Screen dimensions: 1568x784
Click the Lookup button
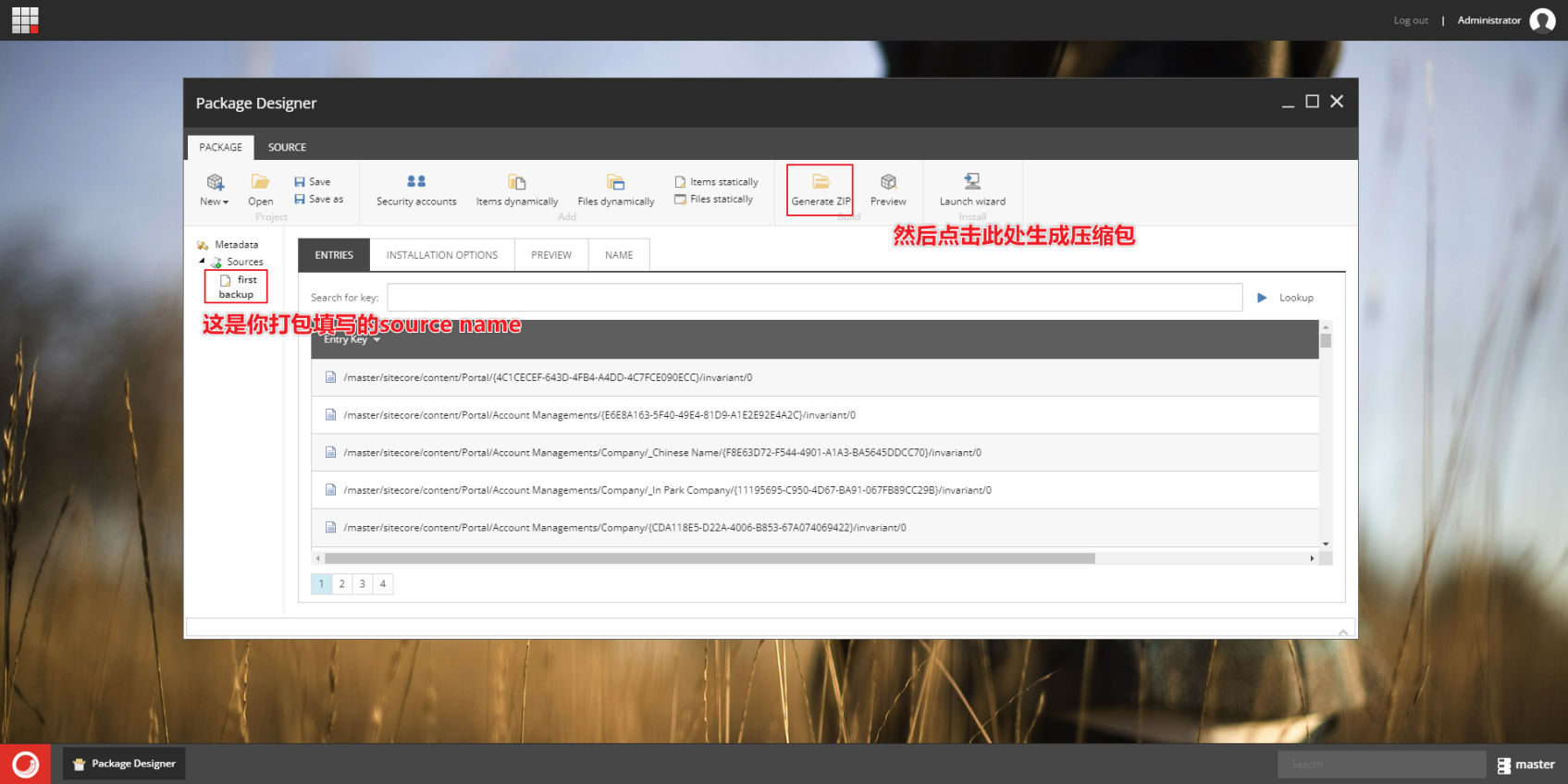pyautogui.click(x=1285, y=298)
